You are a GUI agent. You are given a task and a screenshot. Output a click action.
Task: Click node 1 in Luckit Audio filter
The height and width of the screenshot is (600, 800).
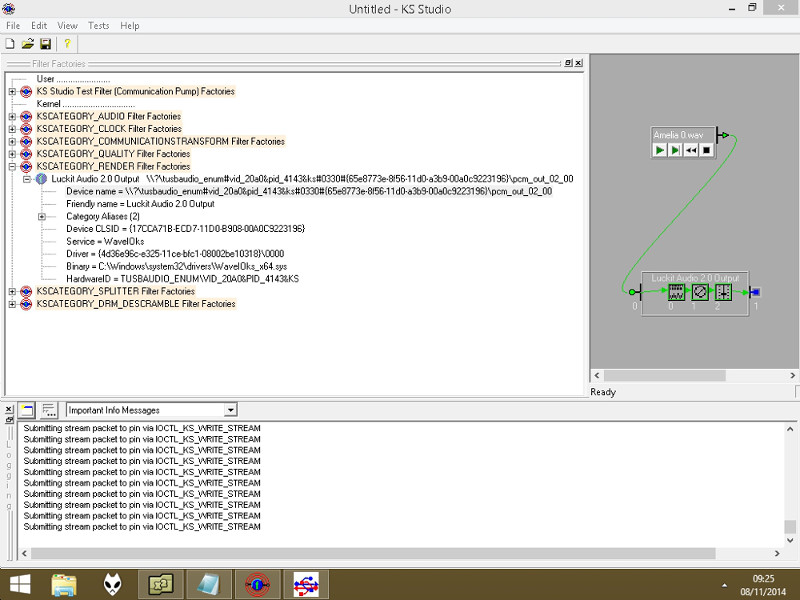pyautogui.click(x=699, y=292)
